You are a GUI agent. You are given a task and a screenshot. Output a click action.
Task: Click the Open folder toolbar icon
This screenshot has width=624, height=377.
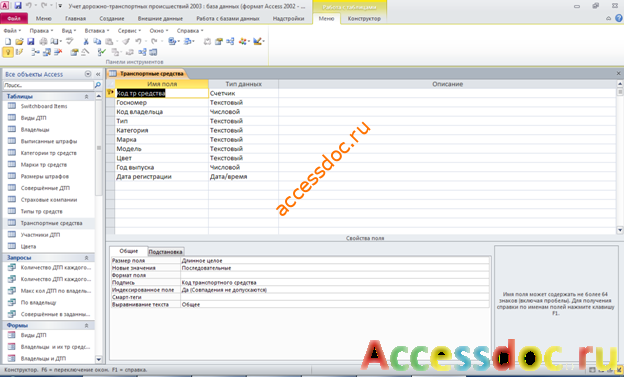pos(19,41)
